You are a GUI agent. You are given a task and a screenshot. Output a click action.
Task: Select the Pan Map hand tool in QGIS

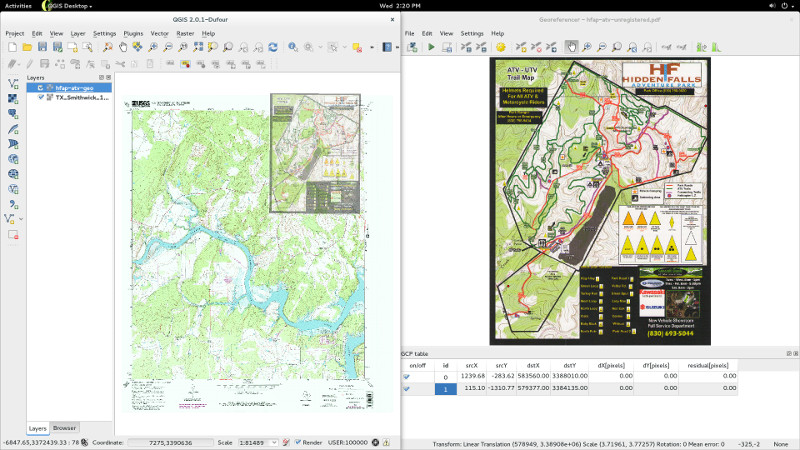tap(123, 47)
